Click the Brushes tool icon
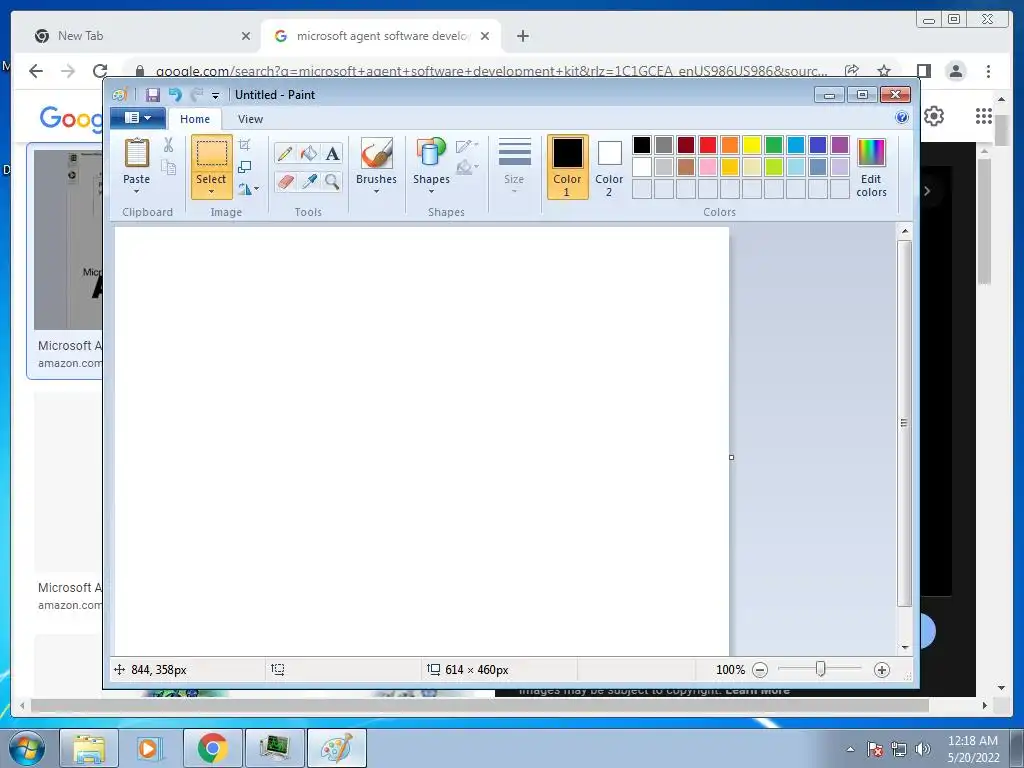Viewport: 1024px width, 768px height. point(377,153)
